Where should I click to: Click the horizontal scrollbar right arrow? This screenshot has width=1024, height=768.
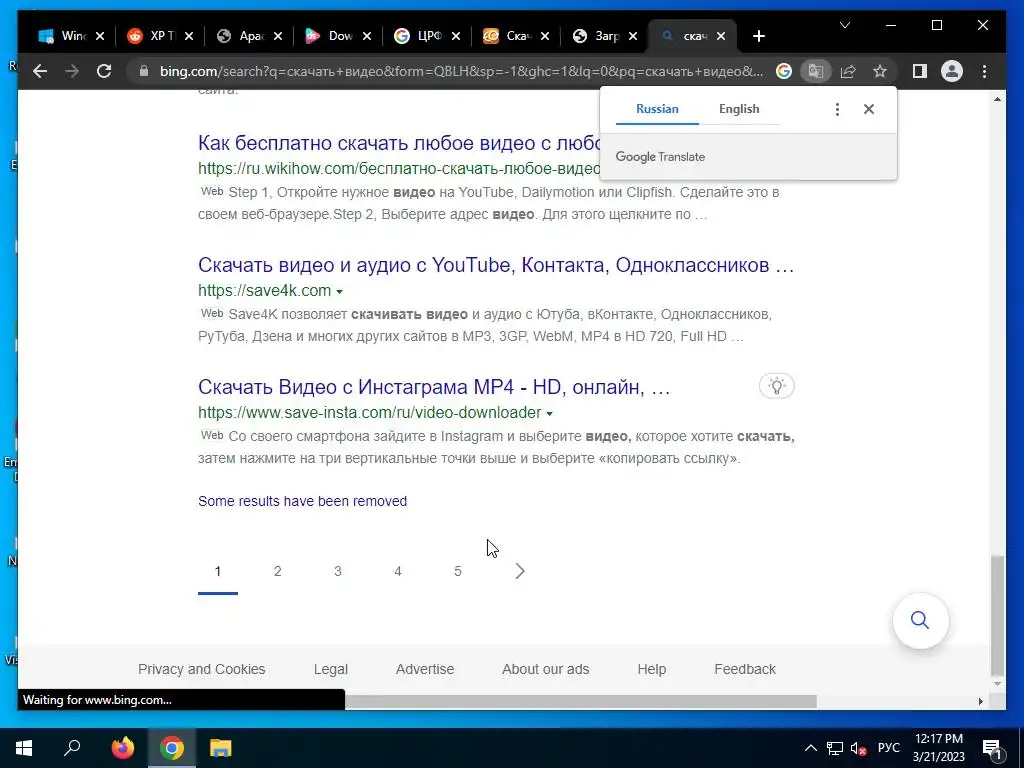tap(980, 701)
